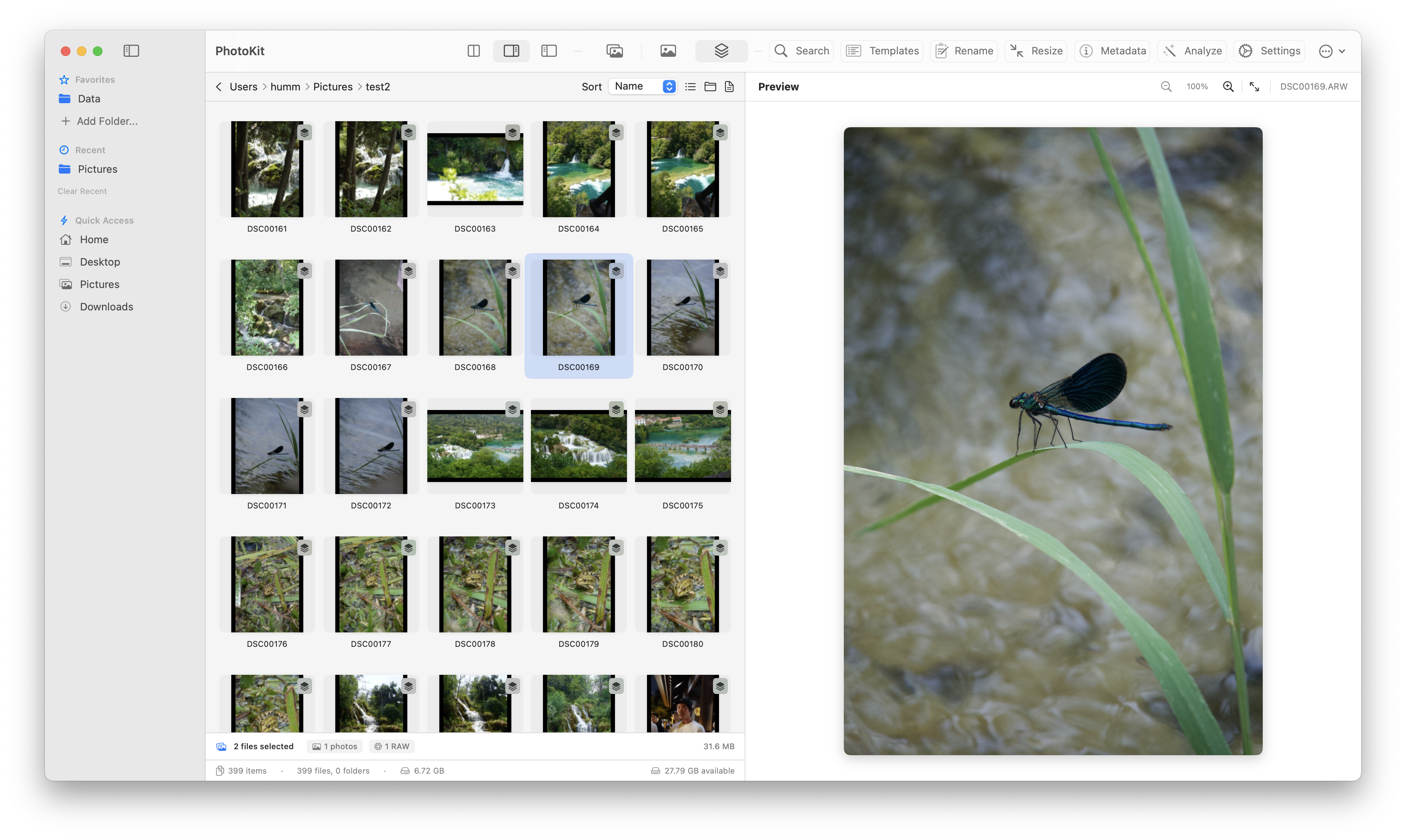The width and height of the screenshot is (1406, 840).
Task: Open the Metadata info panel
Action: click(x=1112, y=51)
